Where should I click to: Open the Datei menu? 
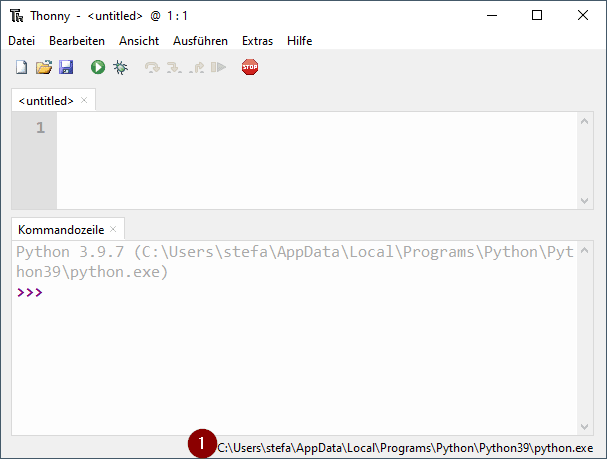21,41
